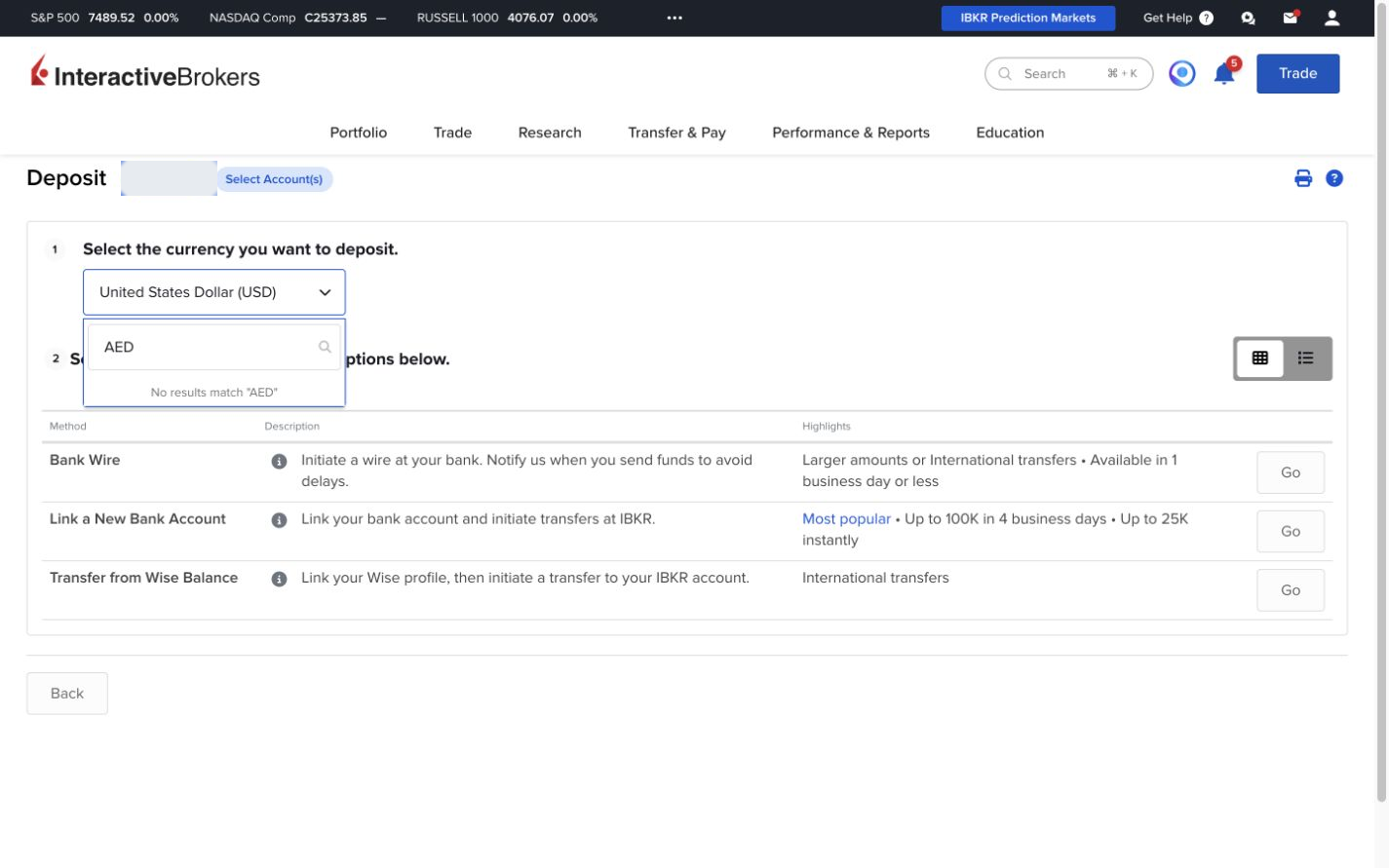Click the S&P 500 ticker value 7489.52

111,18
